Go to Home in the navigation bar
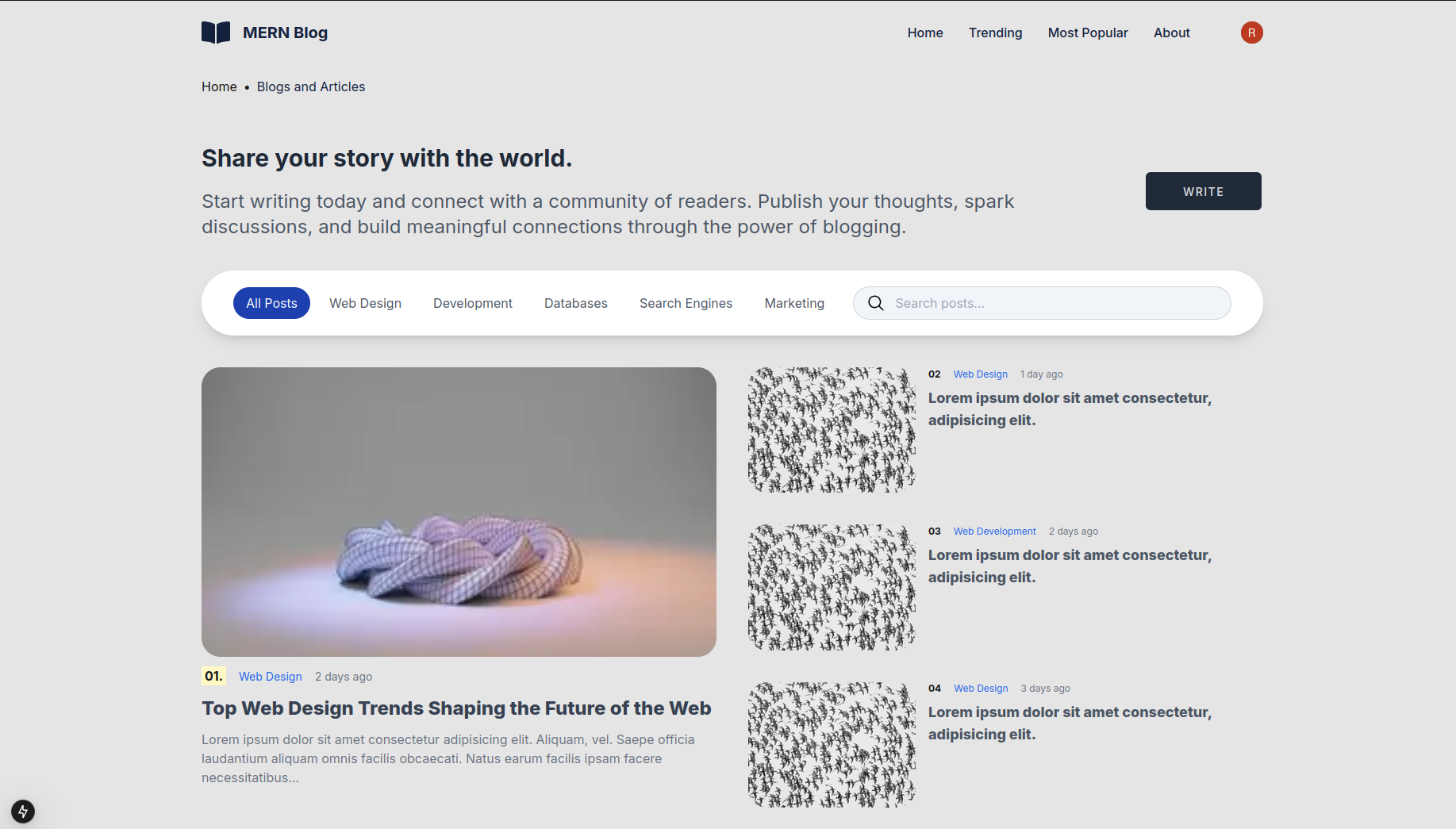The width and height of the screenshot is (1456, 829). point(925,33)
